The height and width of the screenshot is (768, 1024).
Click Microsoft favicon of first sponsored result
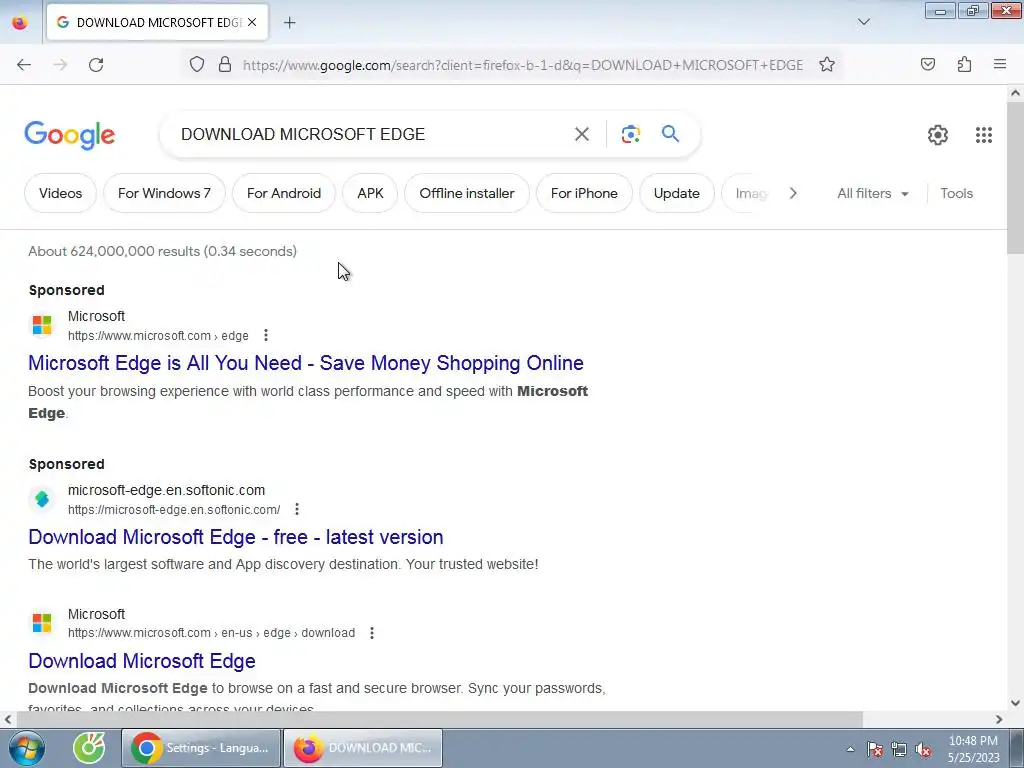(x=42, y=325)
